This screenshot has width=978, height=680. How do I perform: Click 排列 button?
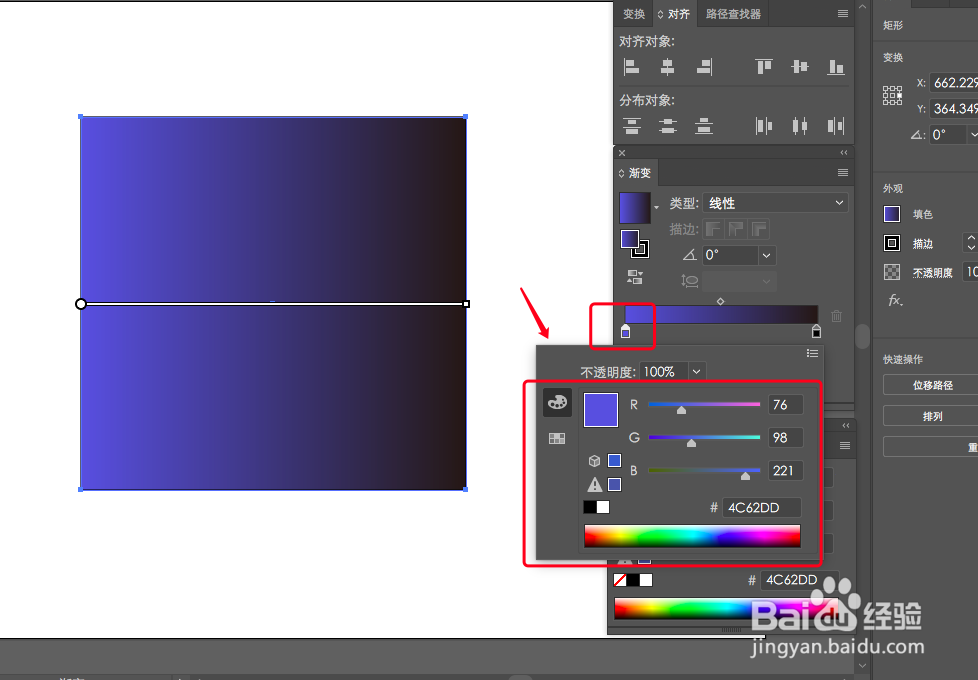click(x=932, y=416)
